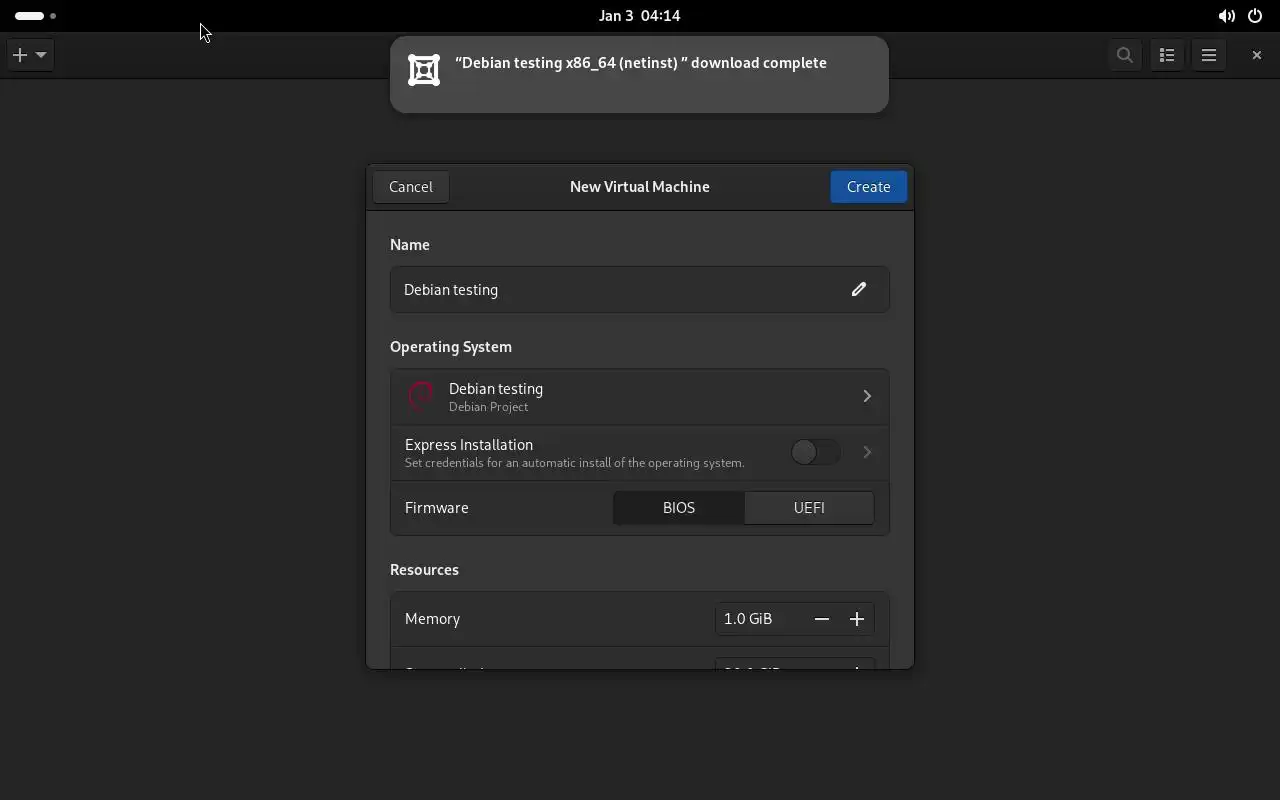Image resolution: width=1280 pixels, height=800 pixels.
Task: Open Express Installation details chevron
Action: [x=867, y=452]
